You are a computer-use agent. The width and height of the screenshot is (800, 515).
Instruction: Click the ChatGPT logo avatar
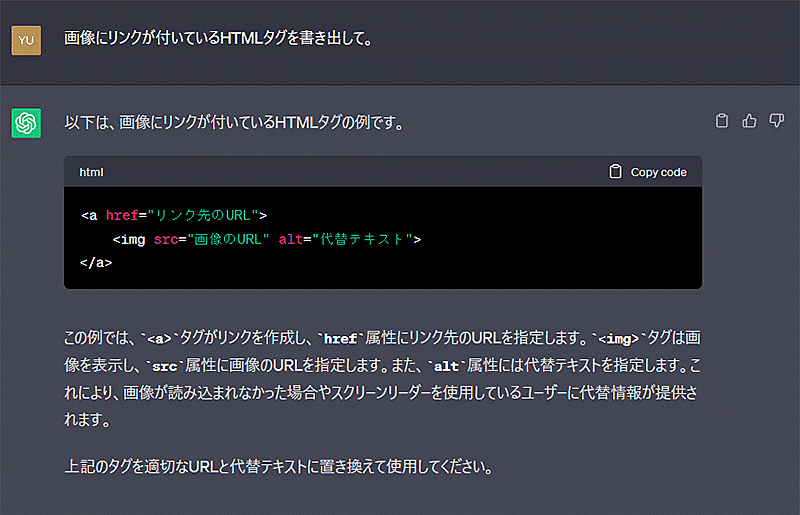[x=26, y=123]
